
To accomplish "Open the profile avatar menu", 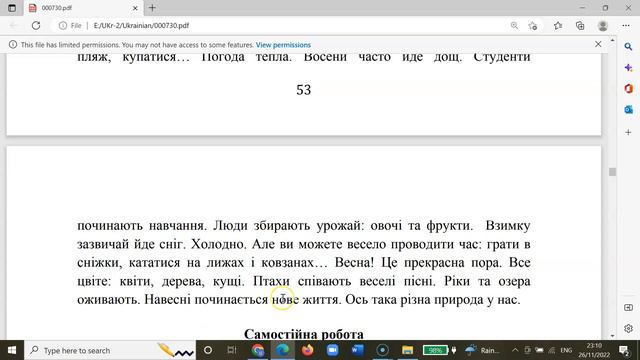I will coord(603,26).
